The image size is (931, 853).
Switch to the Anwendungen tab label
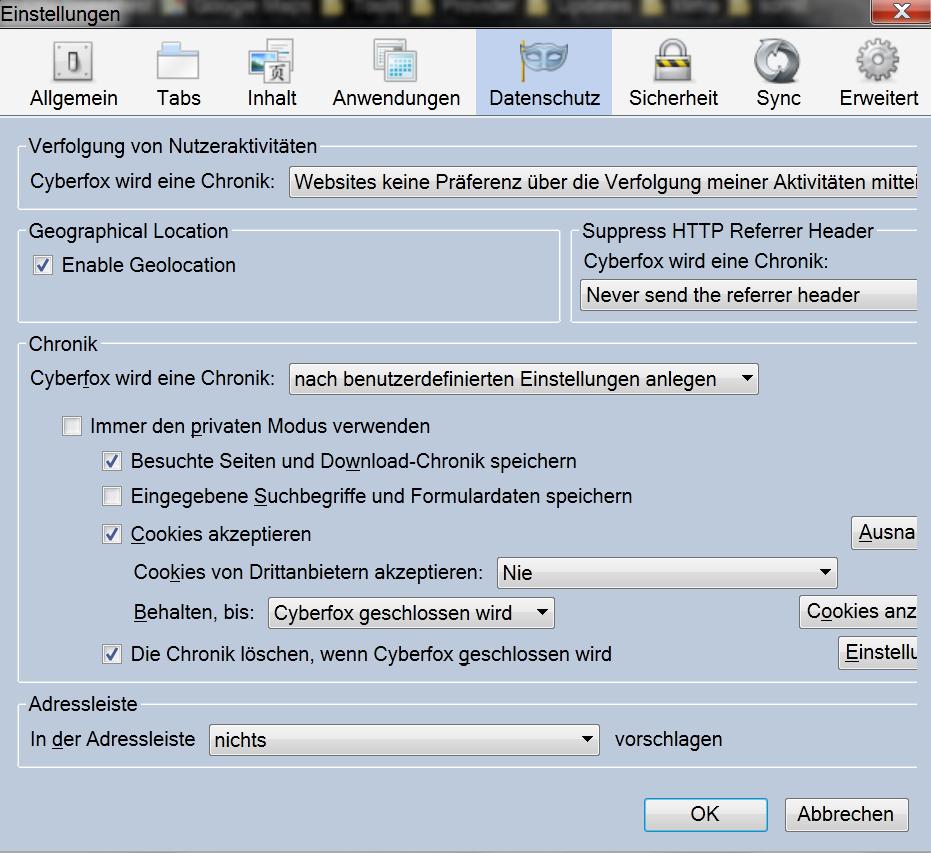pyautogui.click(x=396, y=98)
